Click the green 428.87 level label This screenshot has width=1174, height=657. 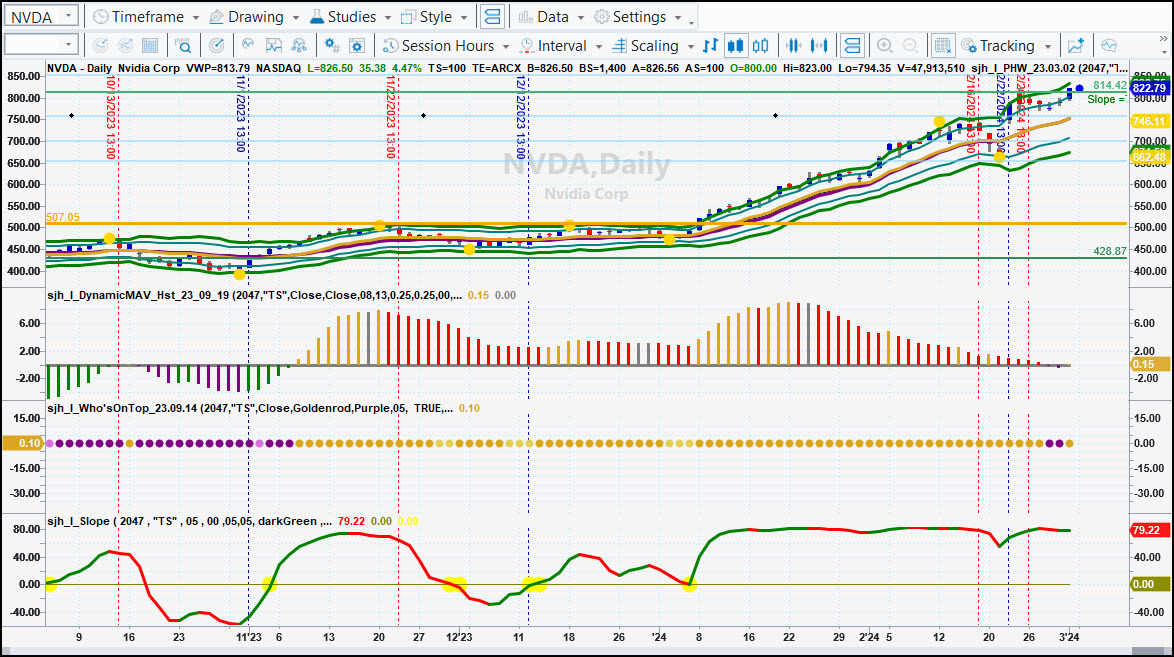1110,252
